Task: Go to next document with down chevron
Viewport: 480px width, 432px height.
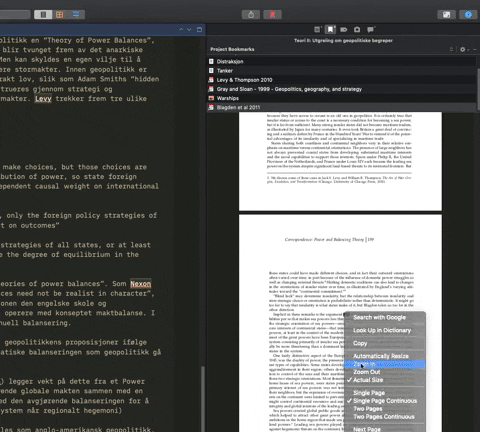Action: coord(189,30)
